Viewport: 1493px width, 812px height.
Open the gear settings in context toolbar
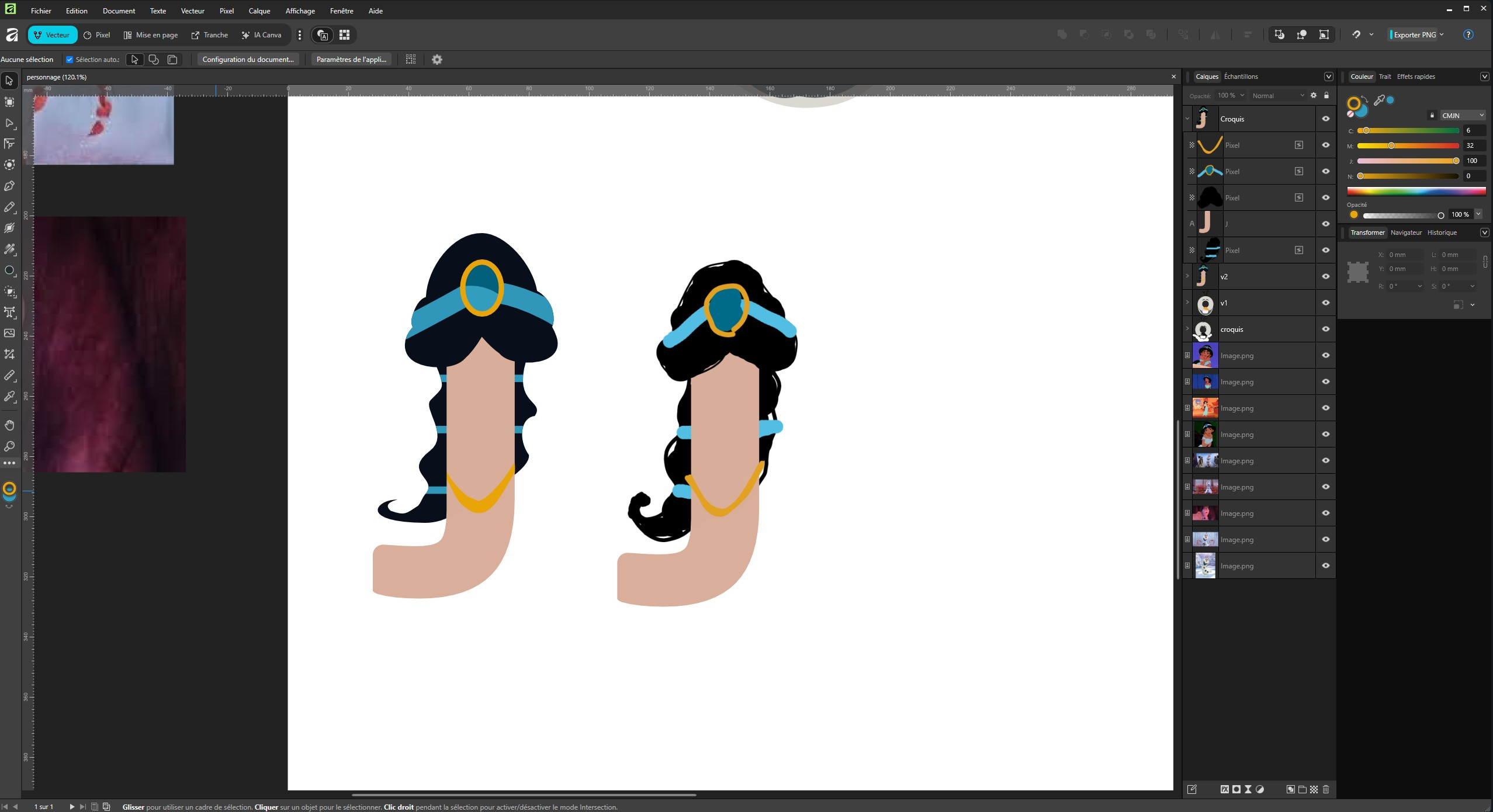click(x=437, y=59)
